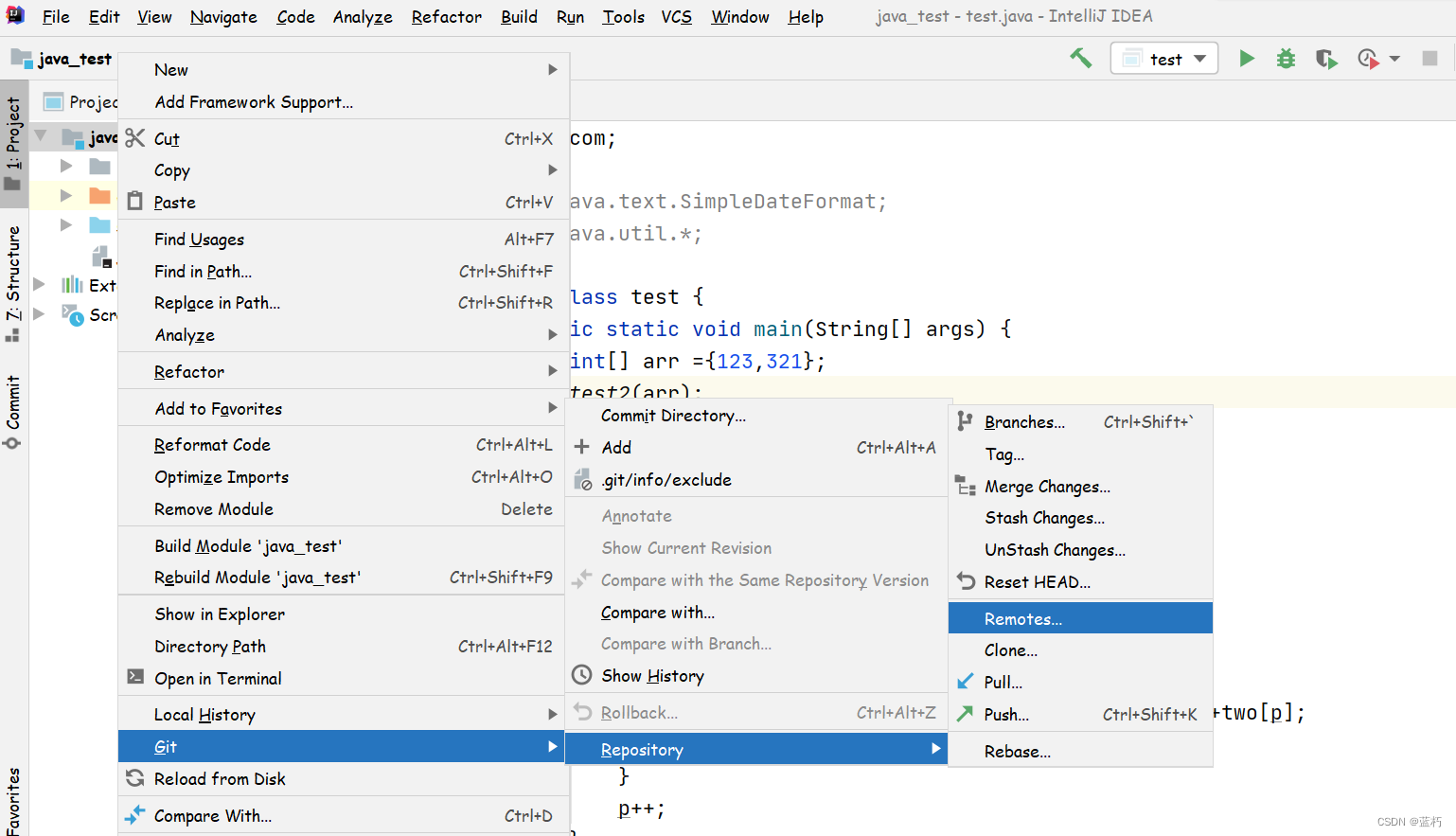Screen dimensions: 1456x836
Task: Select Compare with... in Git submenu
Action: click(756, 613)
